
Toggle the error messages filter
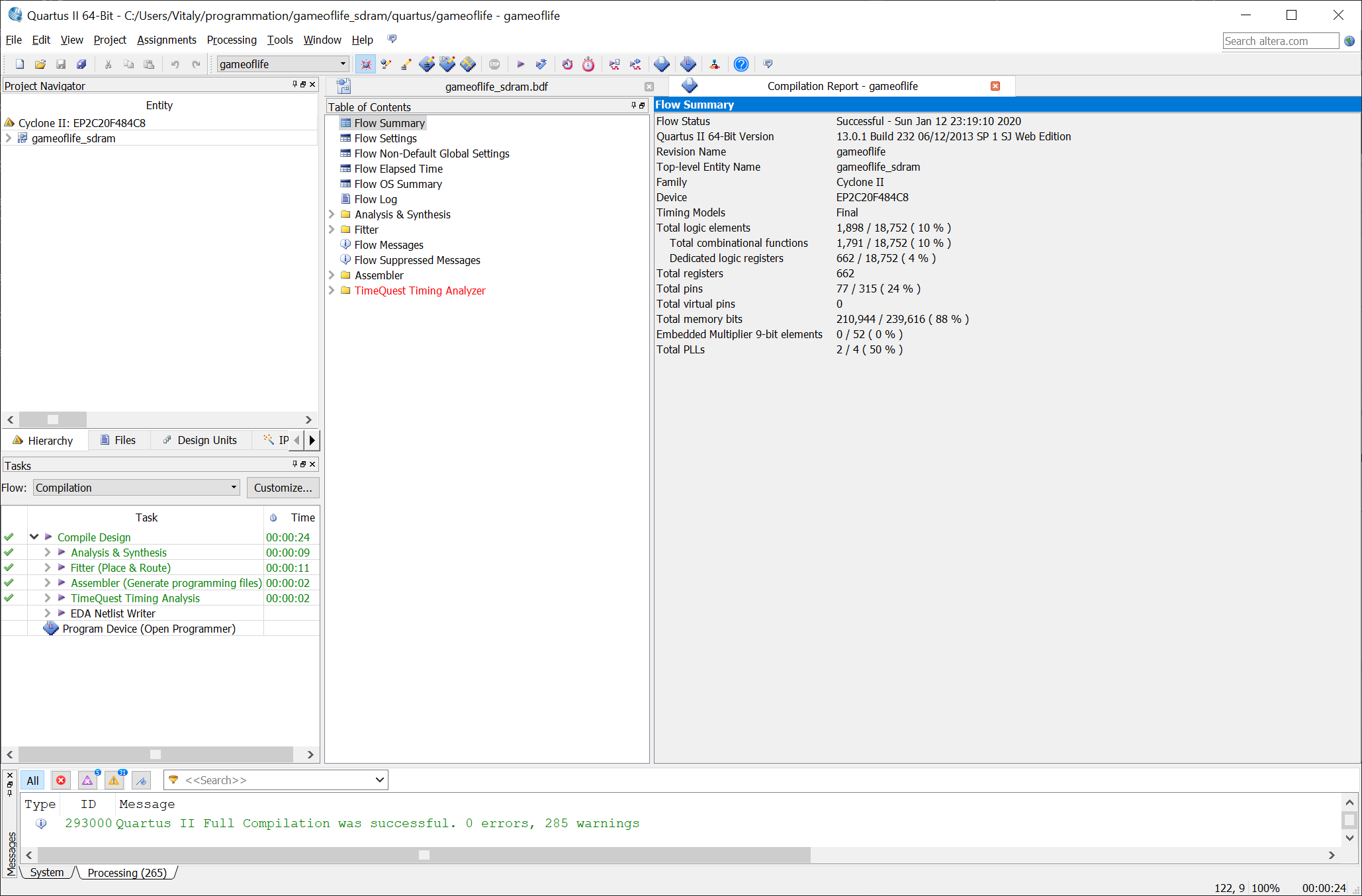tap(61, 780)
